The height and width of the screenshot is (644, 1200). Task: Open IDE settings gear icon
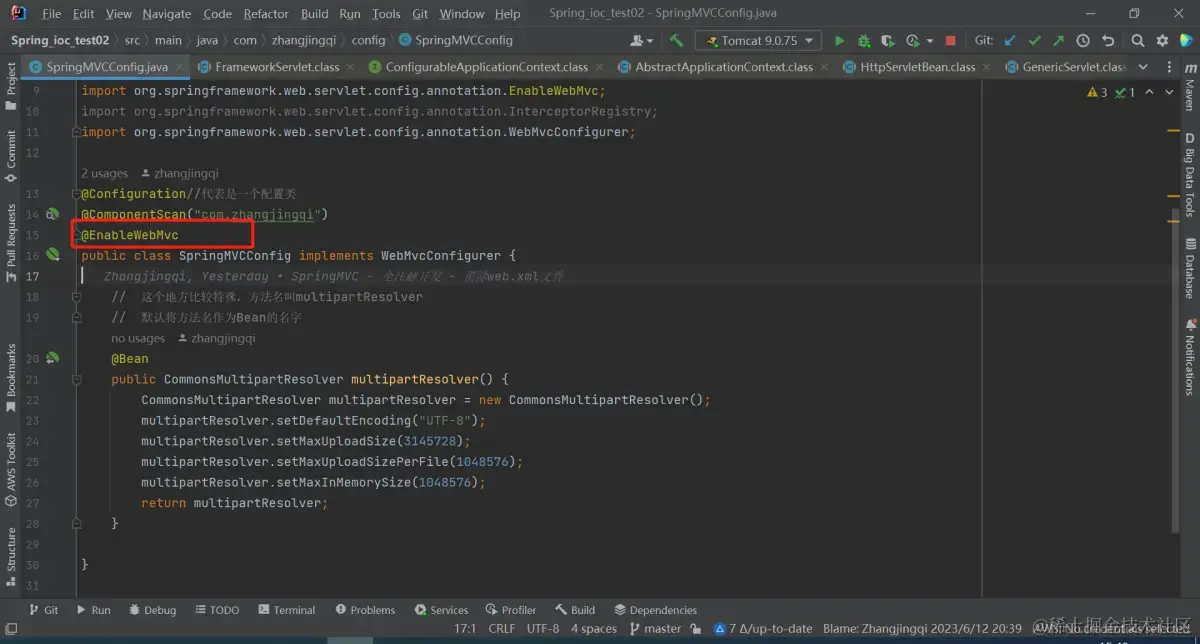coord(1162,41)
